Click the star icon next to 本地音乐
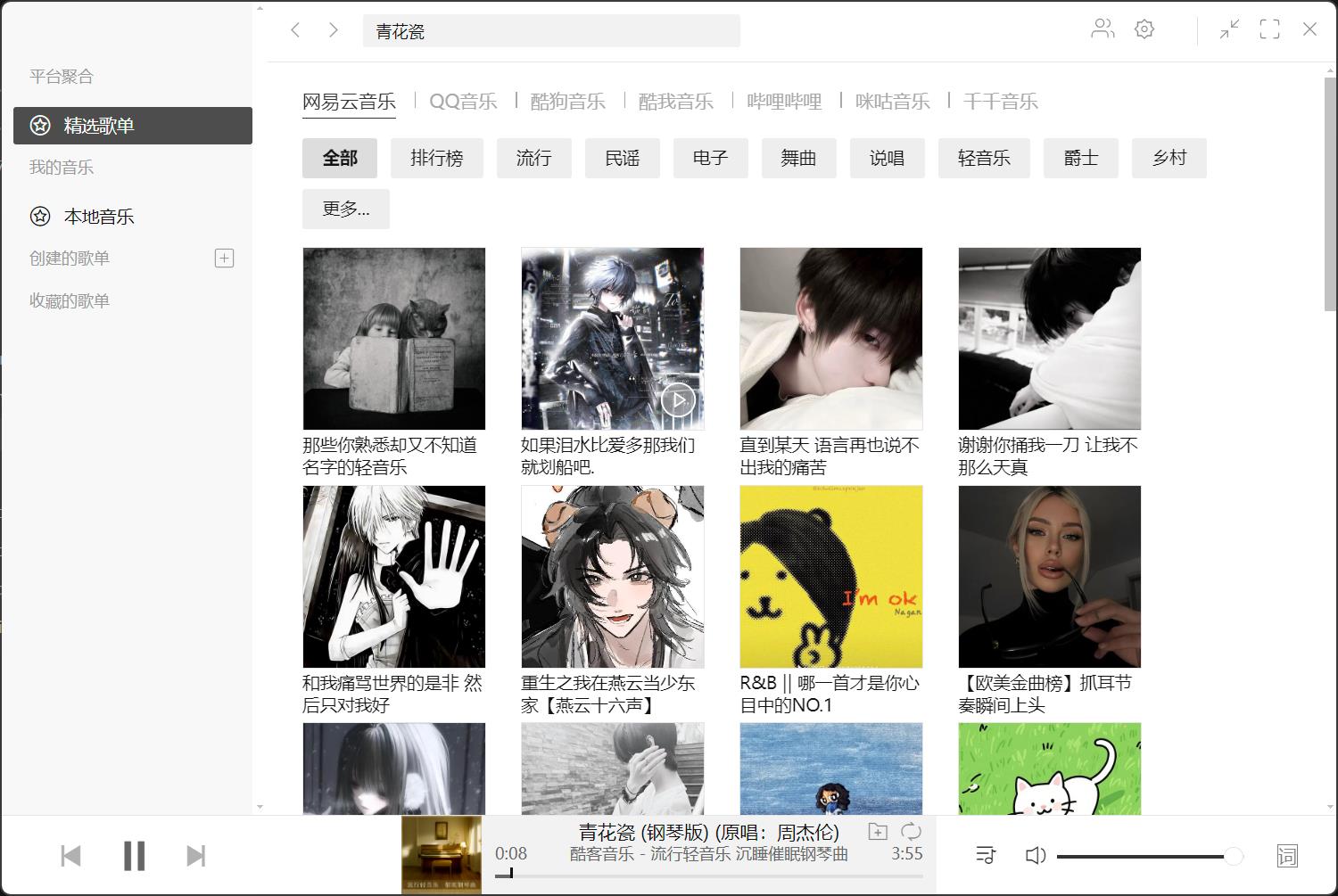The image size is (1338, 896). (40, 216)
